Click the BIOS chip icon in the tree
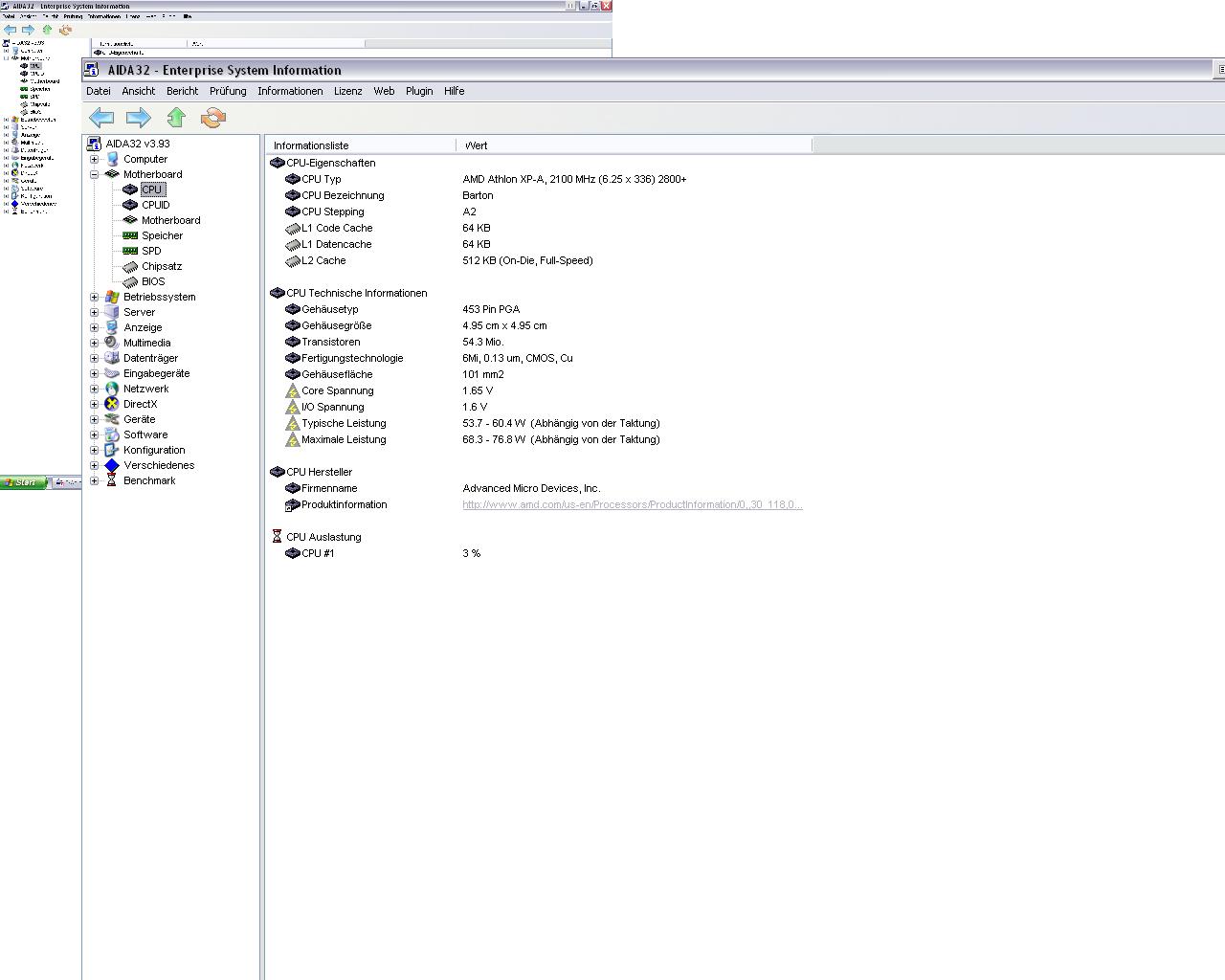The image size is (1225, 980). (x=130, y=281)
